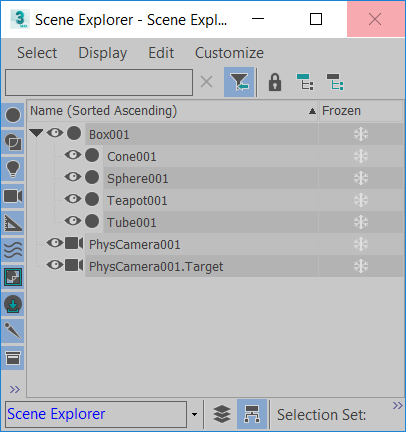Hide PhysCamera001.Target using its eye icon
The height and width of the screenshot is (432, 406).
(x=55, y=265)
